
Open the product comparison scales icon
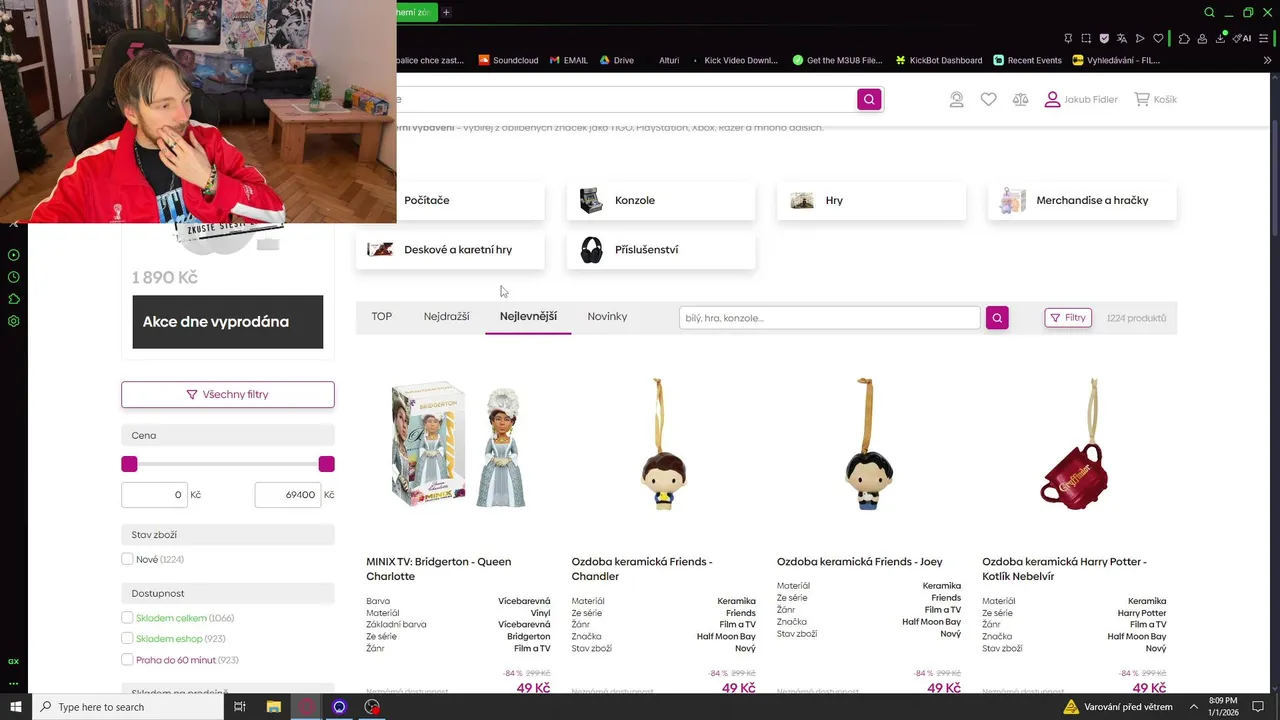pos(1020,100)
